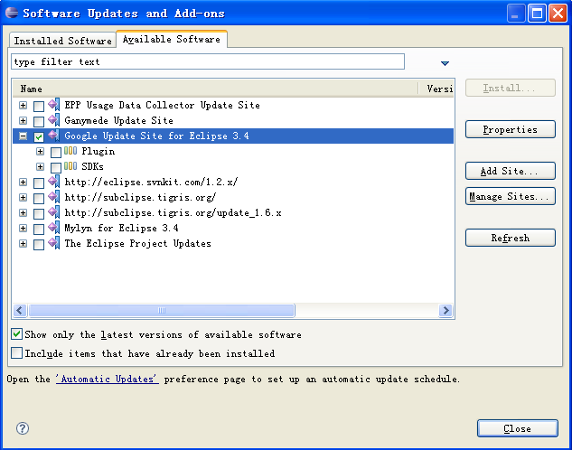The image size is (572, 450).
Task: Check the Ganymede Update Site checkbox
Action: click(x=39, y=121)
